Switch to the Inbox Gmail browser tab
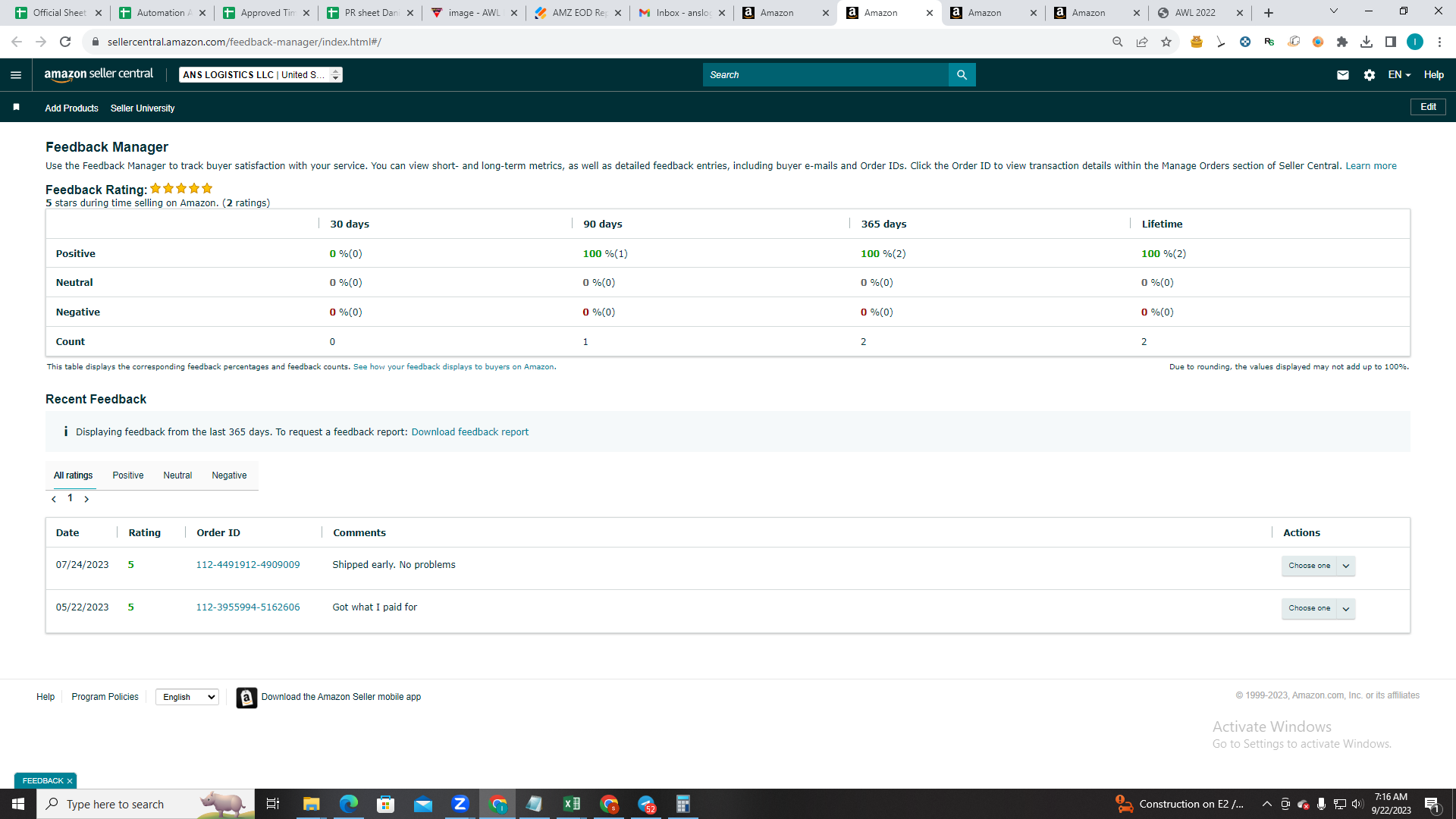Image resolution: width=1456 pixels, height=819 pixels. (x=681, y=13)
